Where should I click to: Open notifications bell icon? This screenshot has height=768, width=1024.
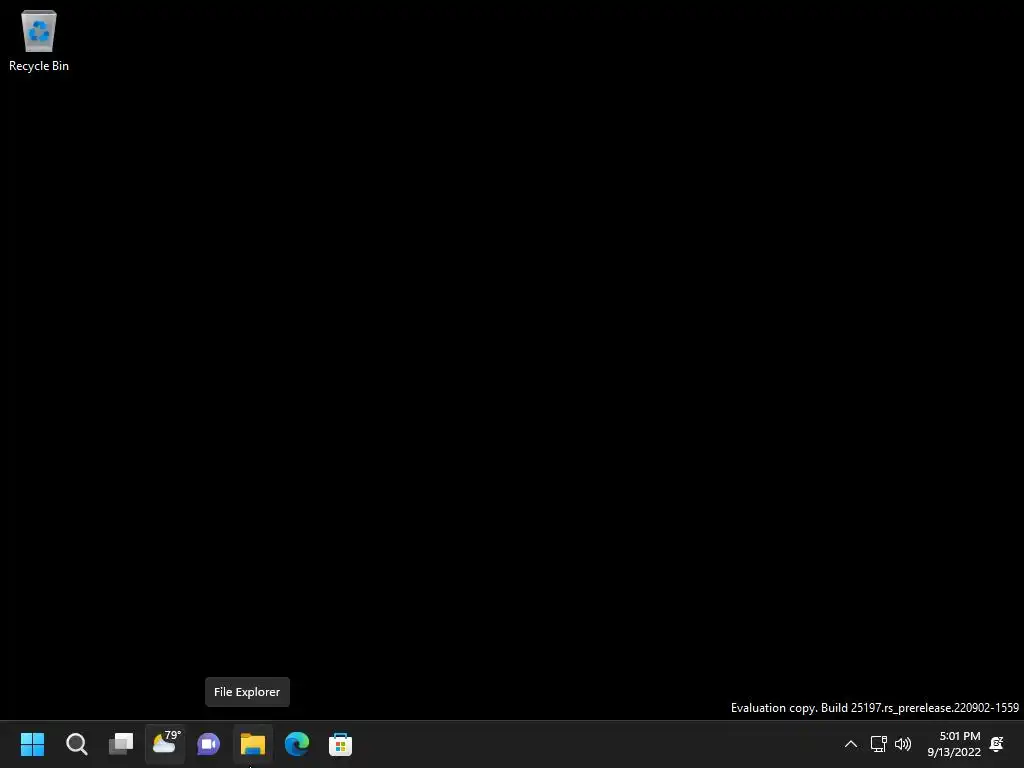click(x=997, y=744)
